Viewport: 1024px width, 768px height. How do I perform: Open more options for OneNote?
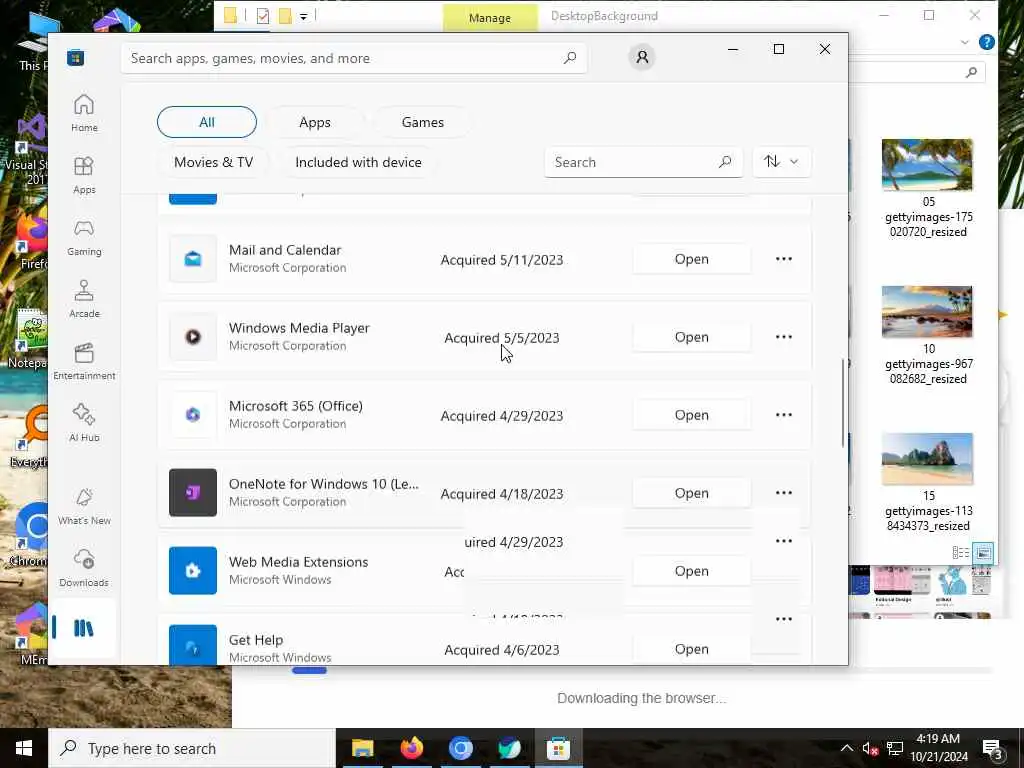(784, 492)
